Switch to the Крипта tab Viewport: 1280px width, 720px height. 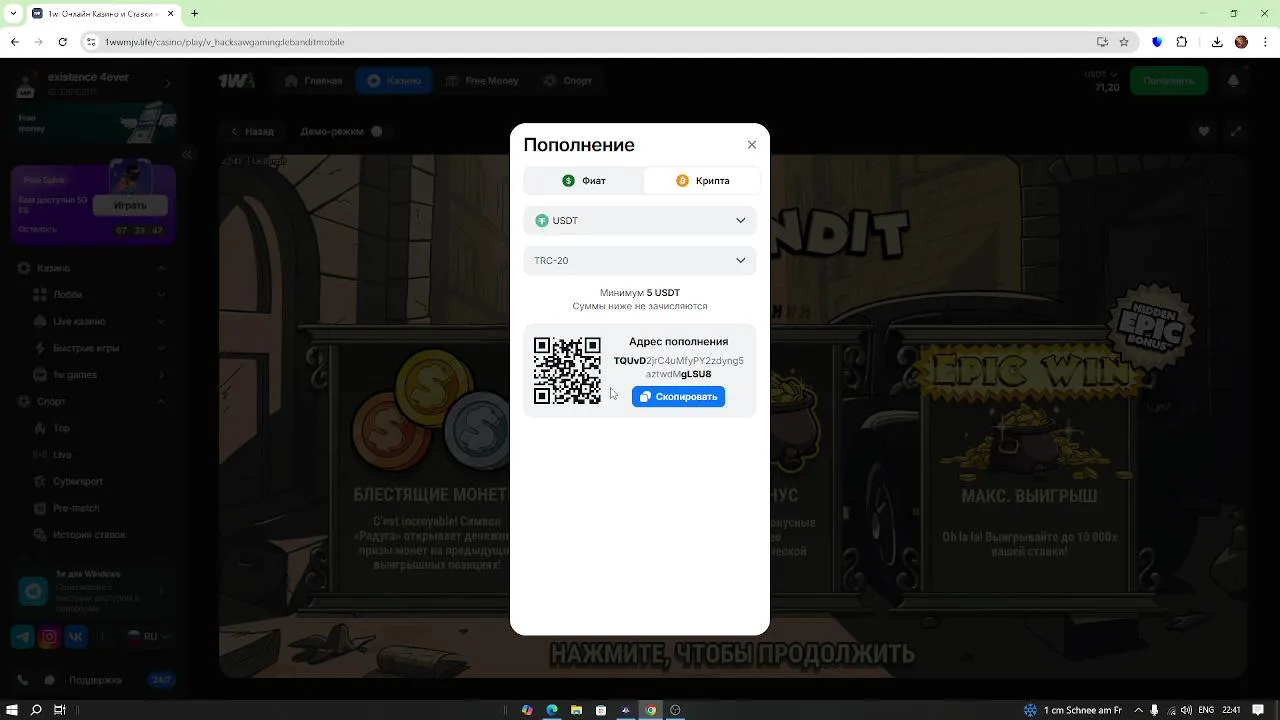click(702, 181)
